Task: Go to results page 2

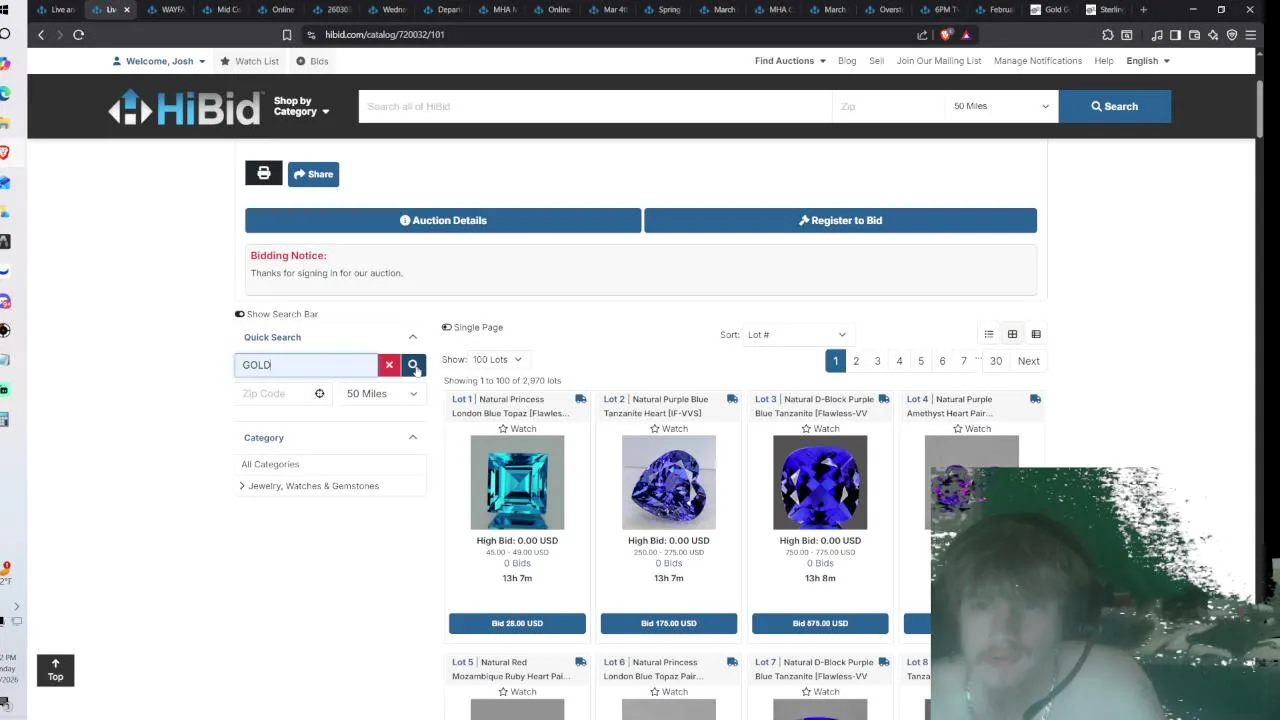Action: point(856,361)
